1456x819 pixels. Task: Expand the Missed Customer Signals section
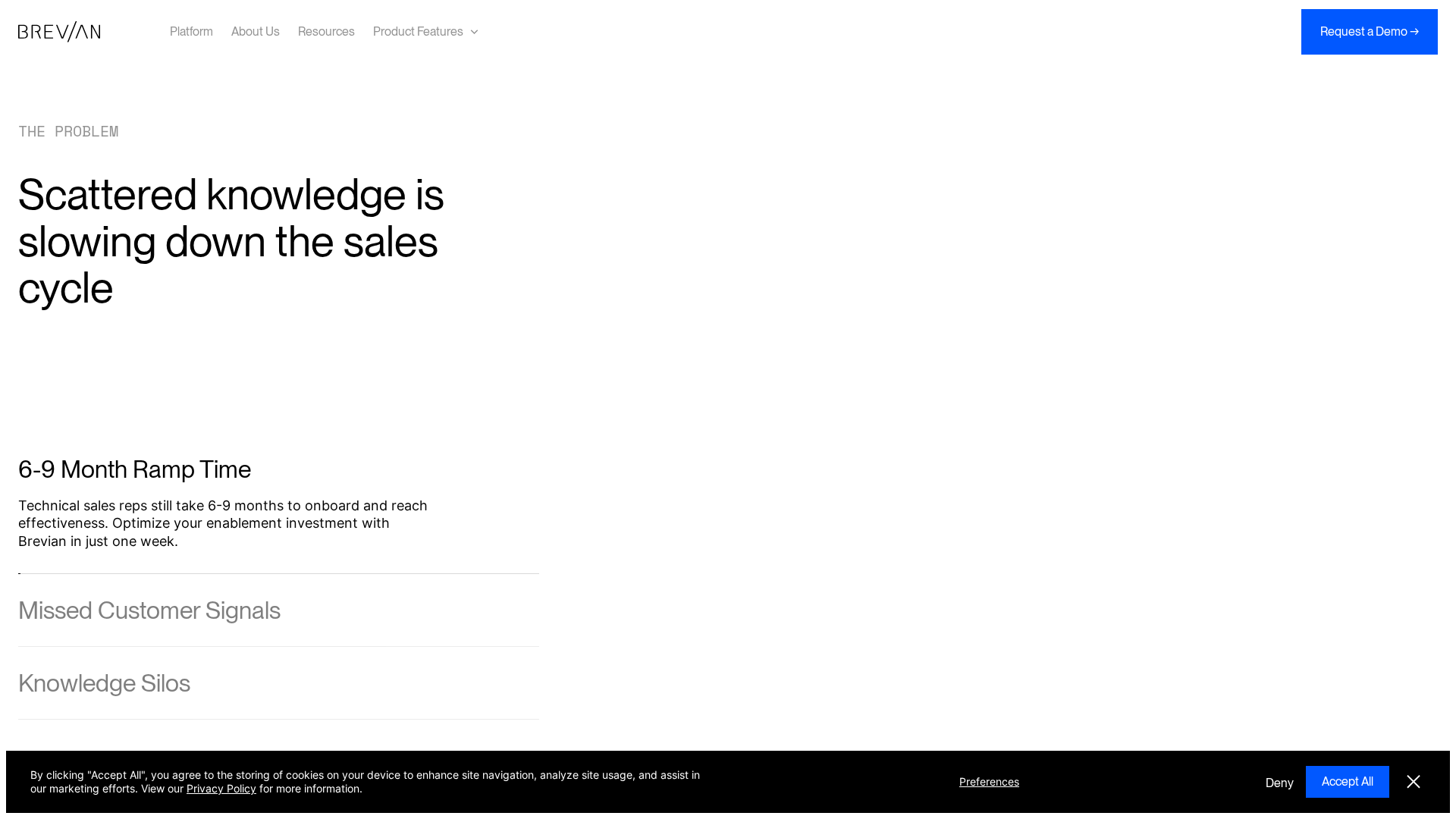[149, 610]
